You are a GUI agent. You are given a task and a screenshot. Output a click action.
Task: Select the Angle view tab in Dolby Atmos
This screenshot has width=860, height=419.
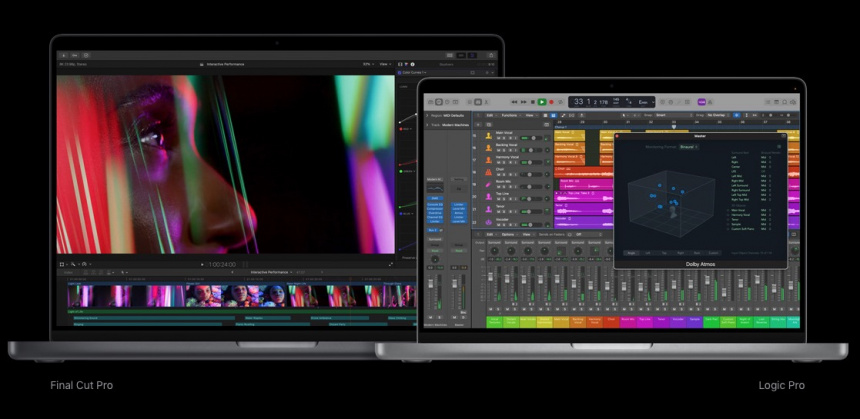point(631,253)
